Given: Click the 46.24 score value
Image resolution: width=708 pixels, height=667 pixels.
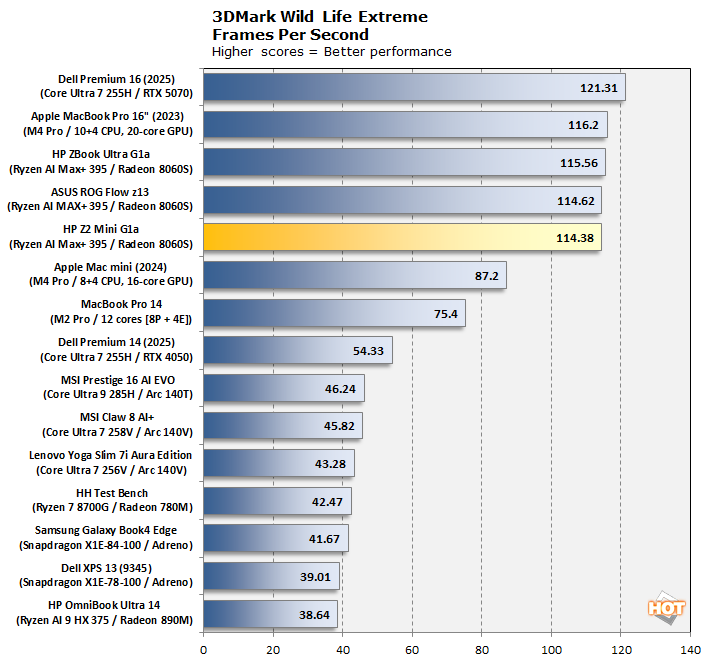Looking at the screenshot, I should click(340, 389).
